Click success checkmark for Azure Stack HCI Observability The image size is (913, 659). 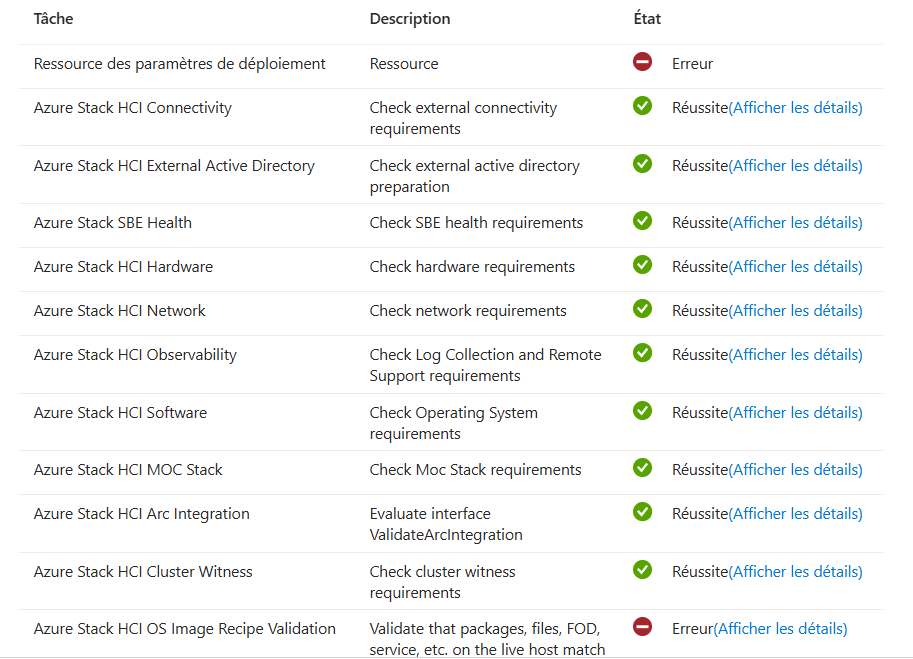pyautogui.click(x=642, y=353)
